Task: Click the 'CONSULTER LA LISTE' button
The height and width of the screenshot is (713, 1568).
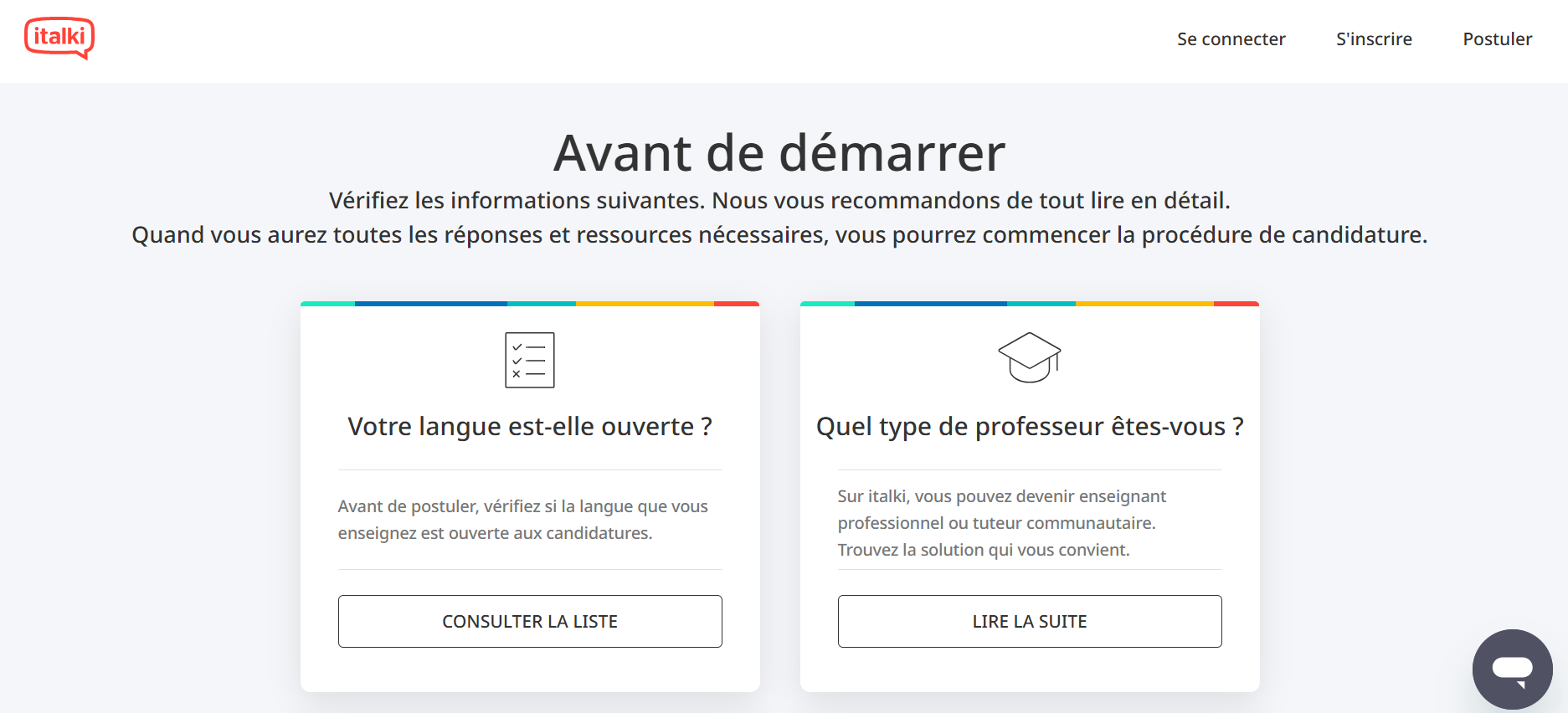Action: pyautogui.click(x=529, y=621)
